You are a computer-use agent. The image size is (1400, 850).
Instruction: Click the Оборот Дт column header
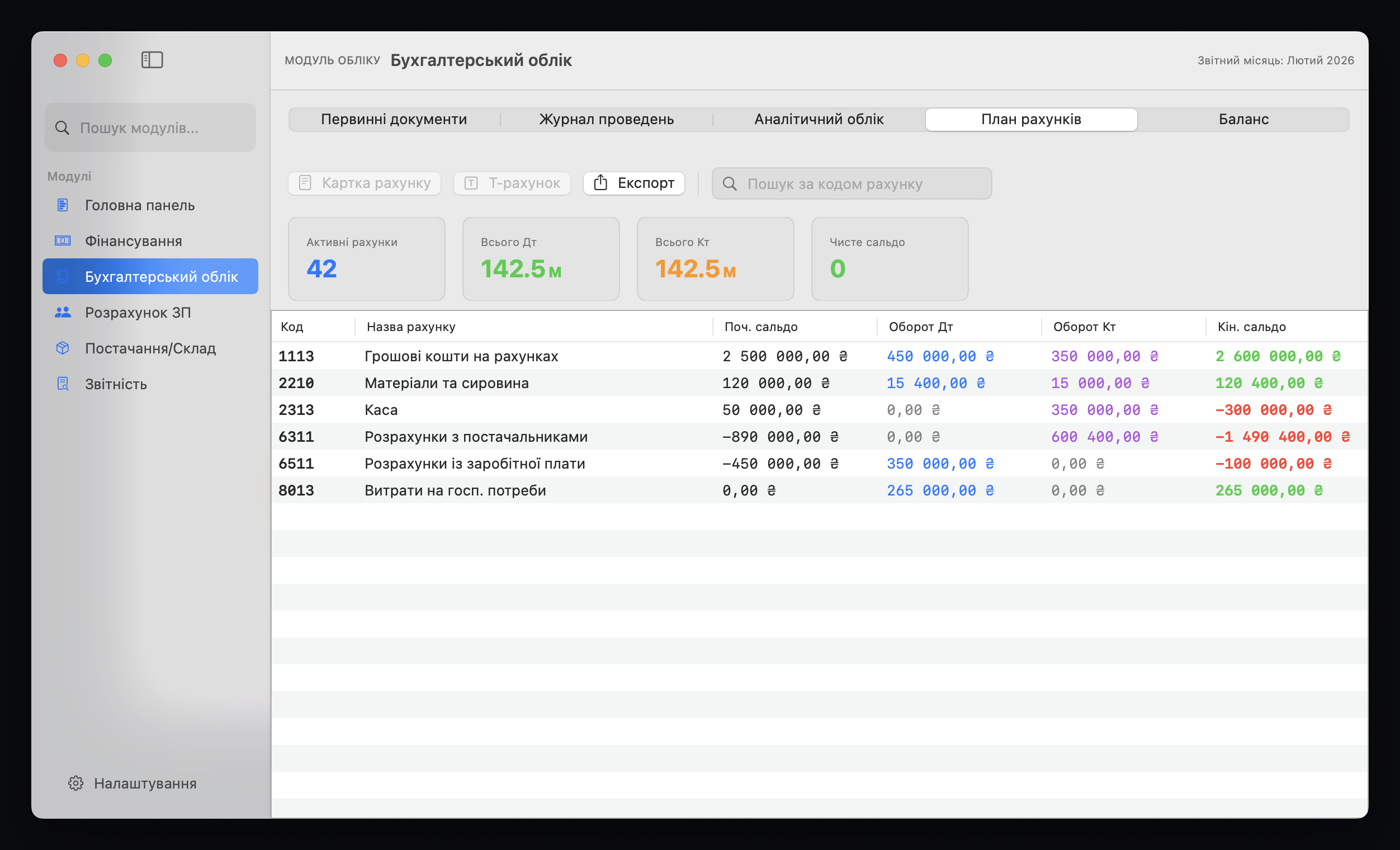click(920, 327)
